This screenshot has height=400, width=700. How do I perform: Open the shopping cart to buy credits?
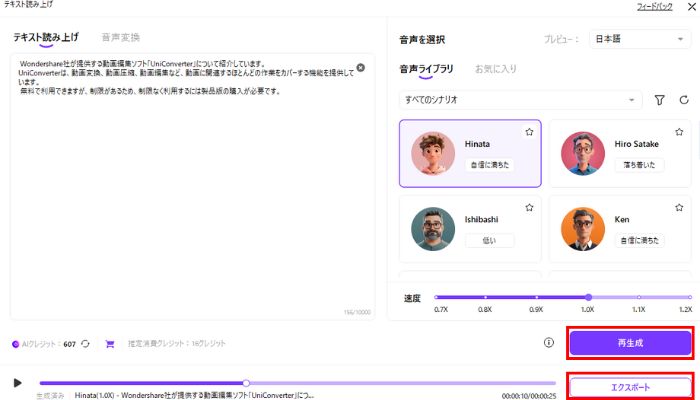[x=110, y=344]
